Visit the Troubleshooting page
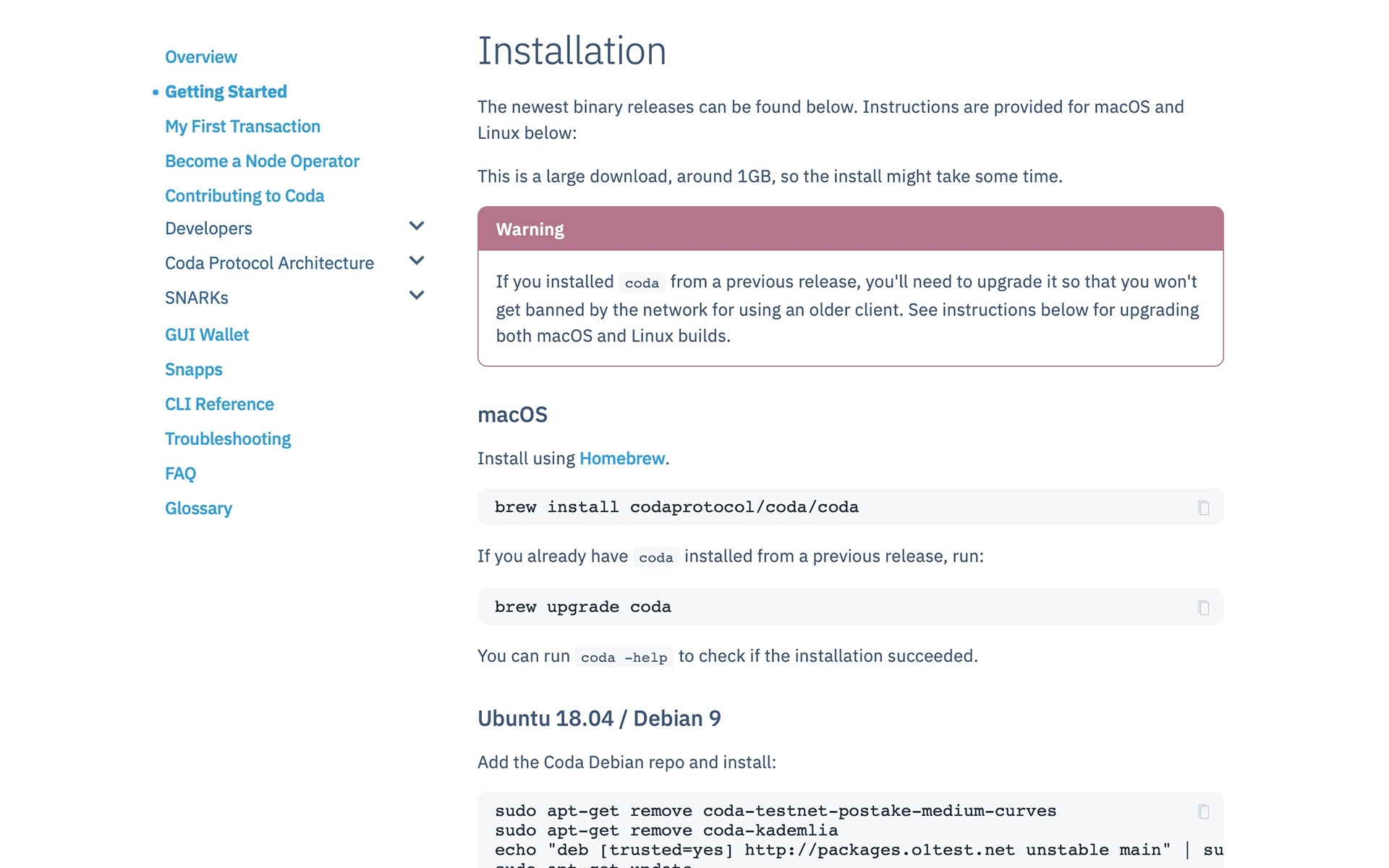1389x868 pixels. 227,439
